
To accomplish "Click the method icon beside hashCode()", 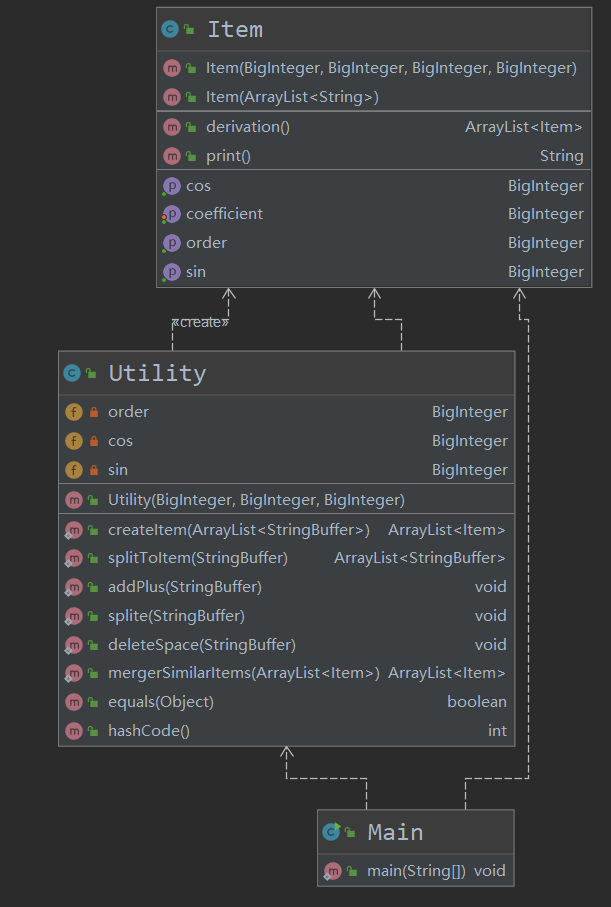I will [73, 731].
